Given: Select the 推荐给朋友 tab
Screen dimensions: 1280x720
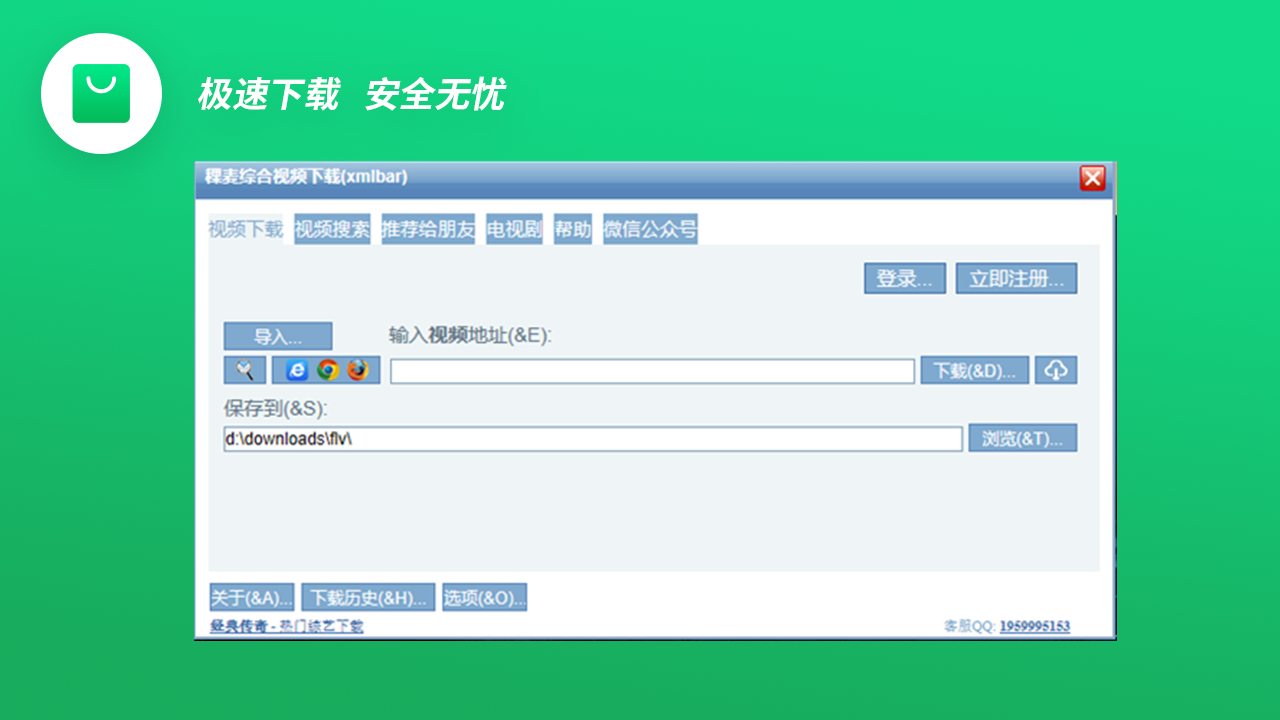Looking at the screenshot, I should pyautogui.click(x=427, y=229).
